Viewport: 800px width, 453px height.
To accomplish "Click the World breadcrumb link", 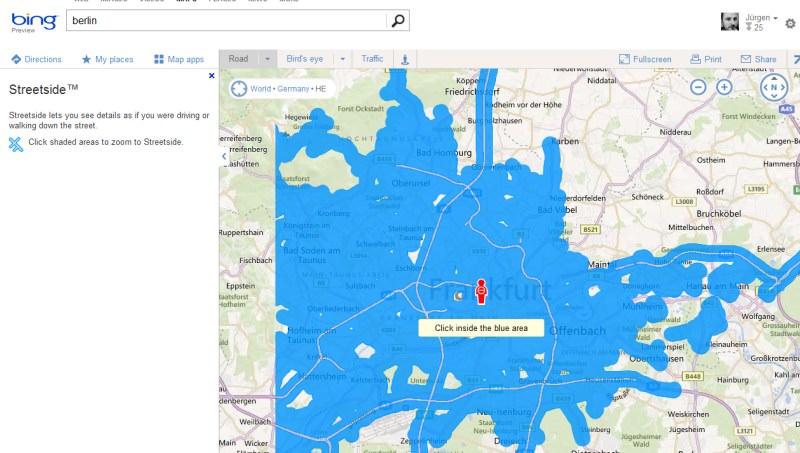I will click(261, 89).
